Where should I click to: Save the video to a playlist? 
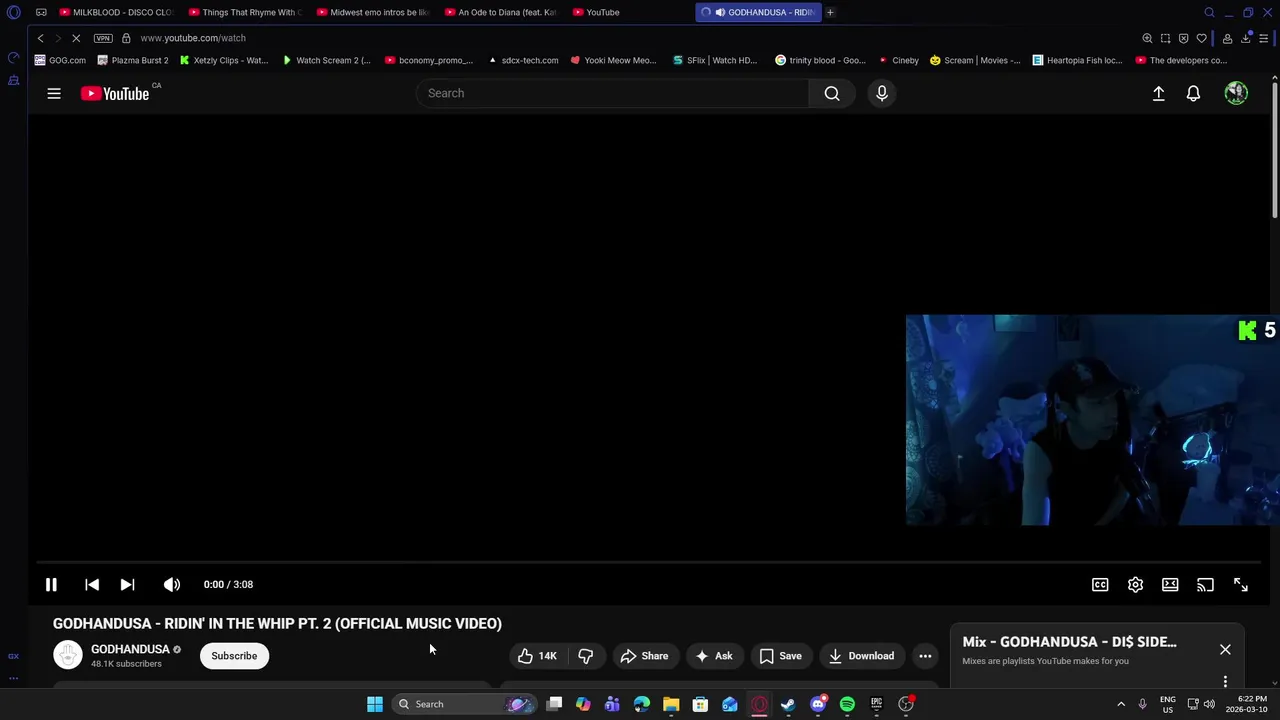[780, 656]
